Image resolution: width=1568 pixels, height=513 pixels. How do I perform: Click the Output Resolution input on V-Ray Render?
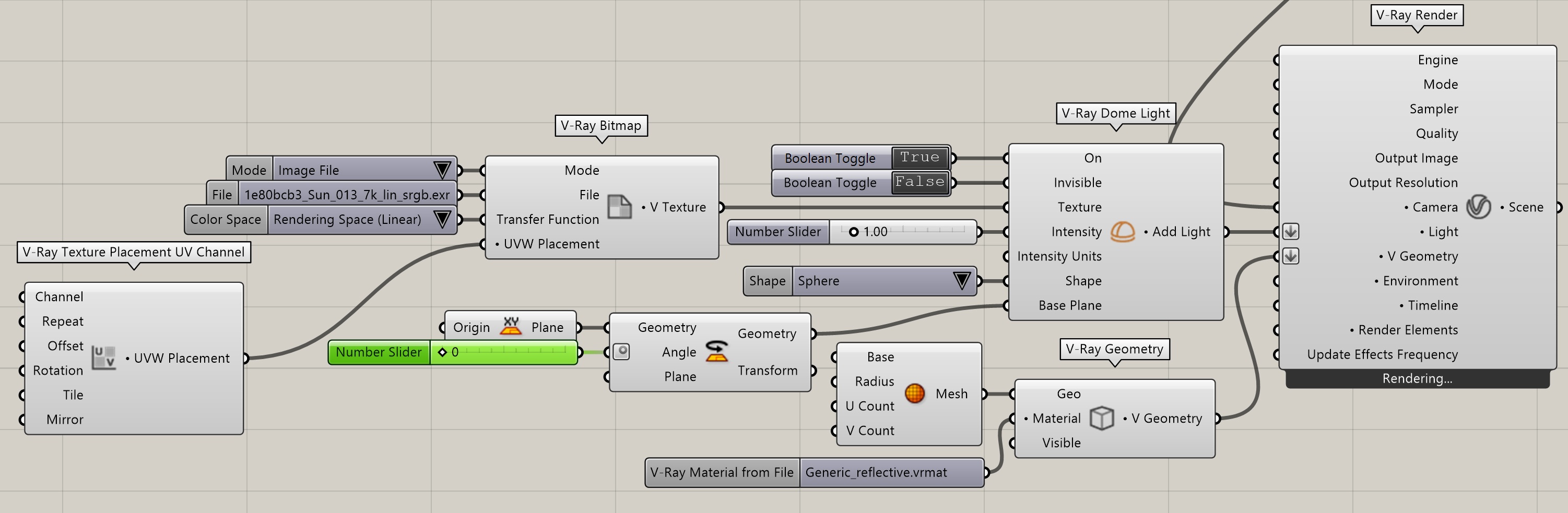click(x=1403, y=183)
